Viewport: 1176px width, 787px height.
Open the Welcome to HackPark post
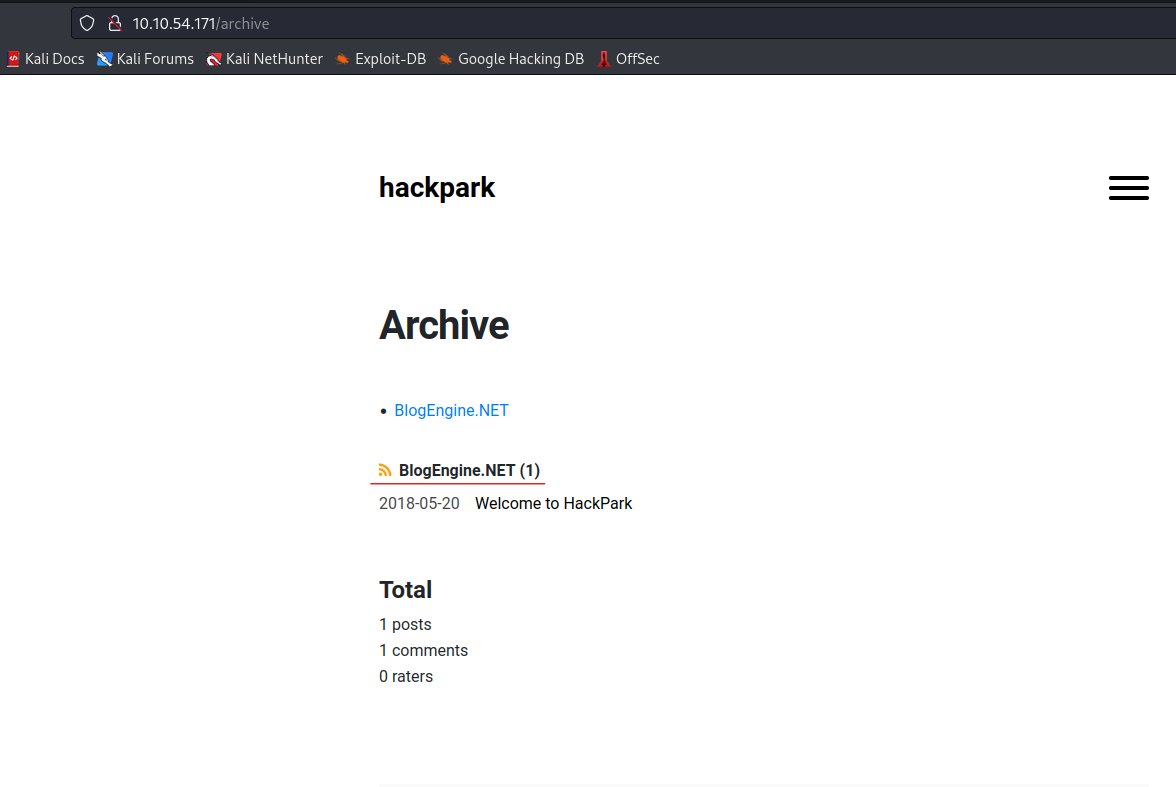tap(554, 503)
